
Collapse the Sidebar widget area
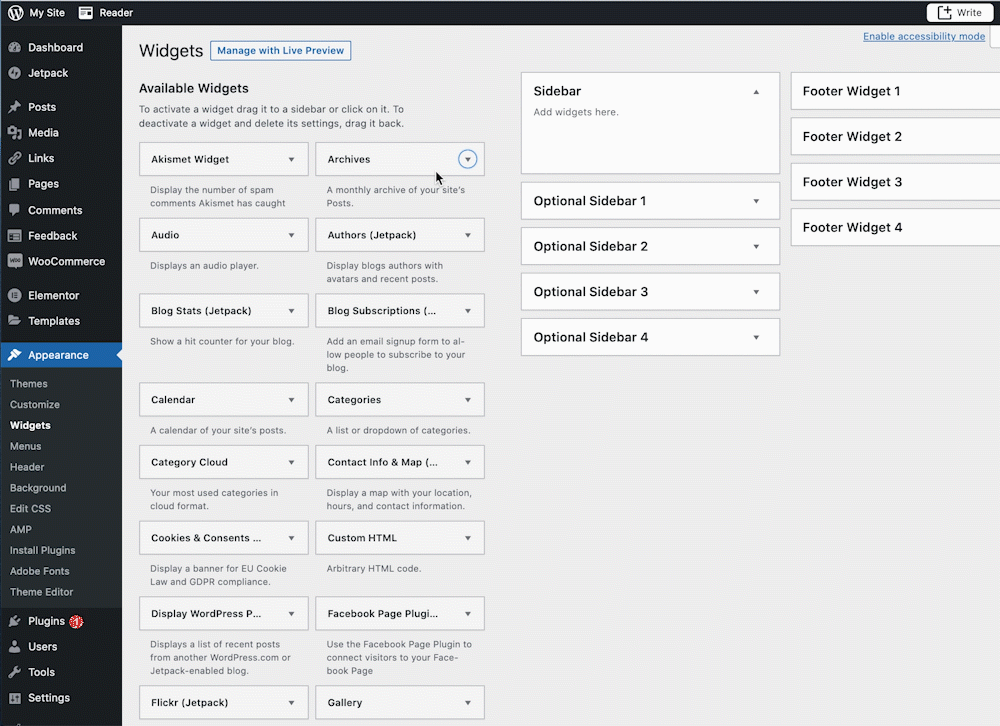[x=757, y=90]
